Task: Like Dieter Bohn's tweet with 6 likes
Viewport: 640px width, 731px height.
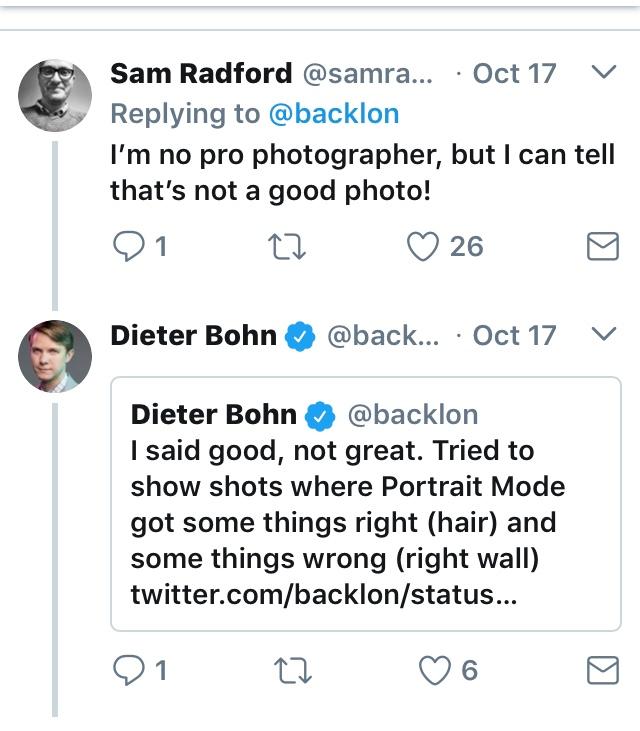Action: coord(434,670)
